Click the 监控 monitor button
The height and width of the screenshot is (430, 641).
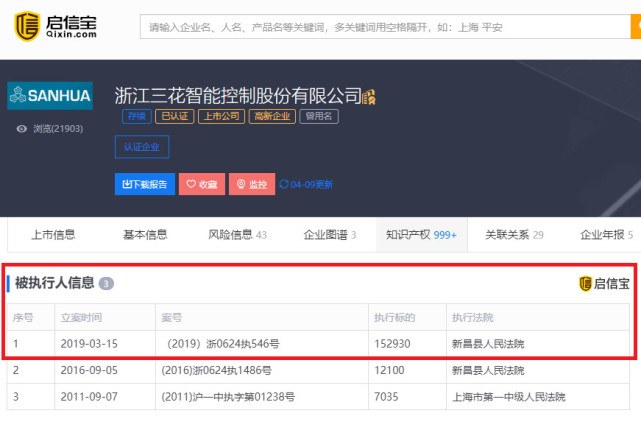pos(252,184)
